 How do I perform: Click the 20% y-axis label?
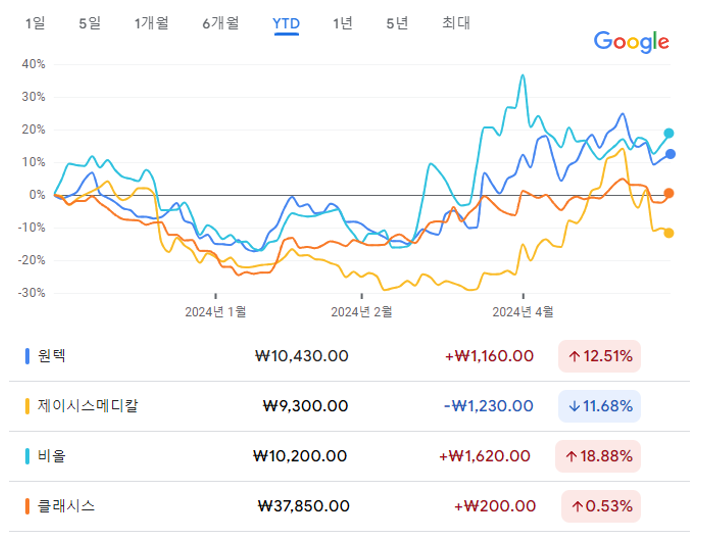(33, 130)
